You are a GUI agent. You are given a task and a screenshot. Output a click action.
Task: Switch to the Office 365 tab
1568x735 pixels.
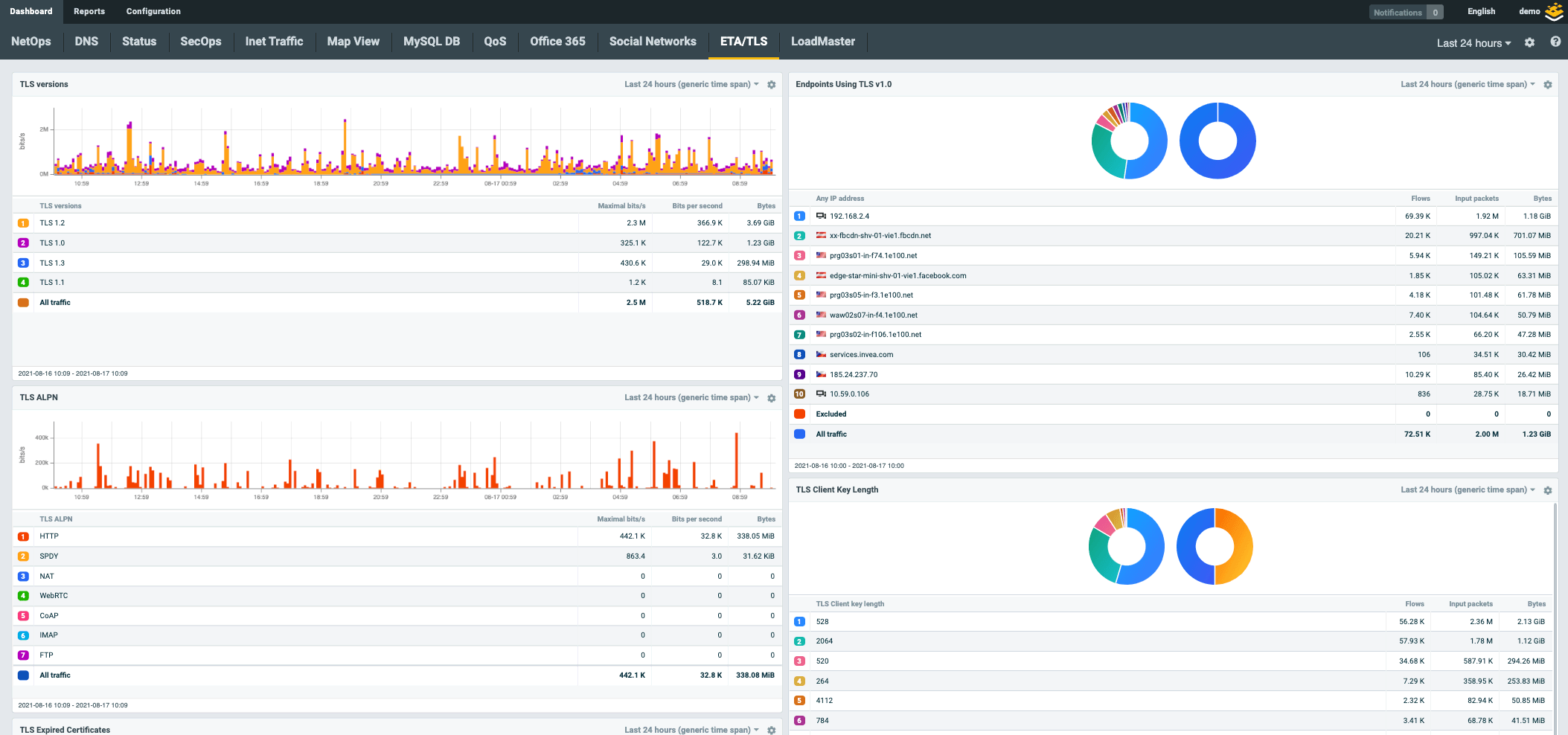[x=557, y=41]
